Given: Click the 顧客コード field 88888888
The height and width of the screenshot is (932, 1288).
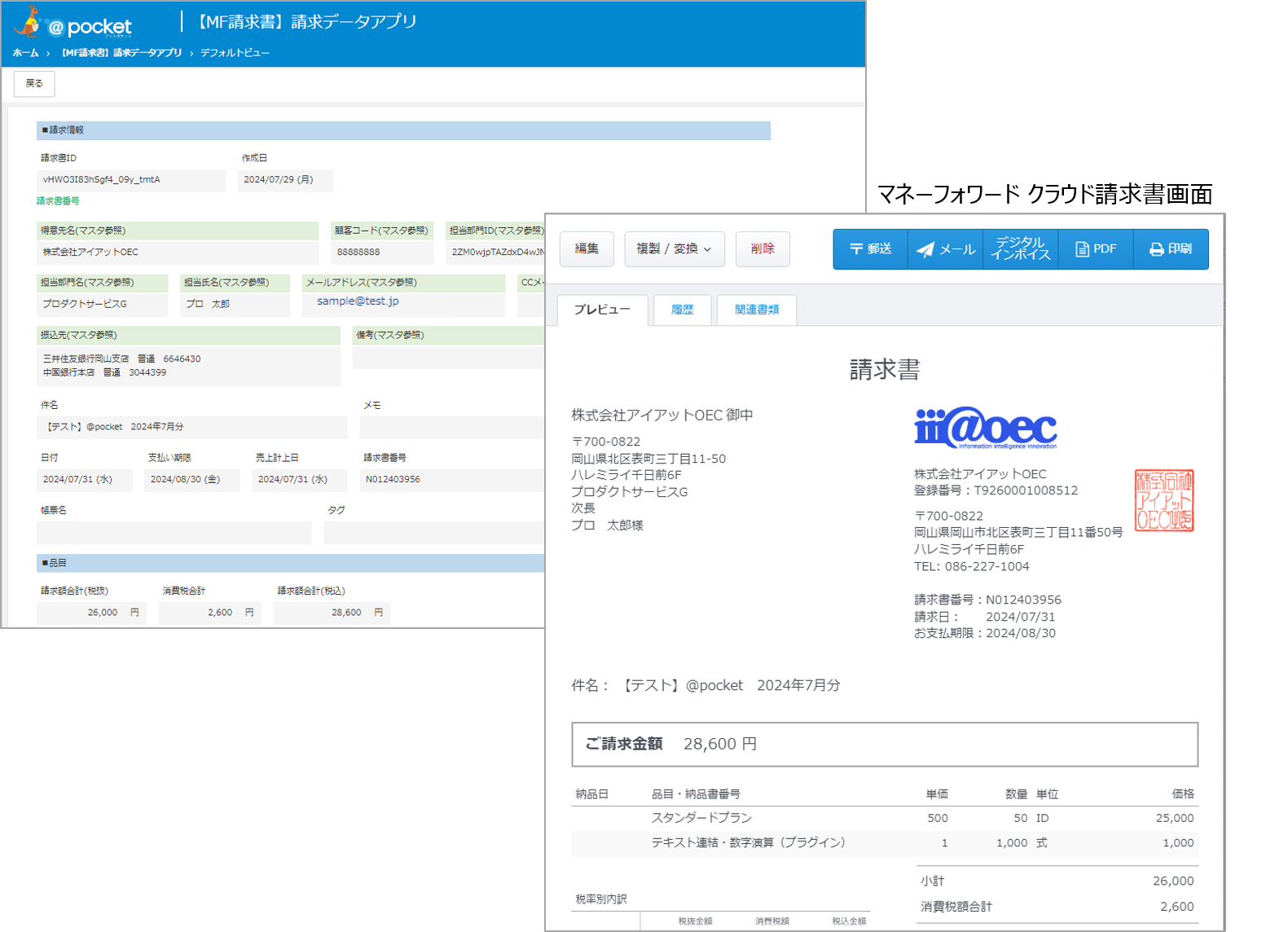Looking at the screenshot, I should click(382, 253).
